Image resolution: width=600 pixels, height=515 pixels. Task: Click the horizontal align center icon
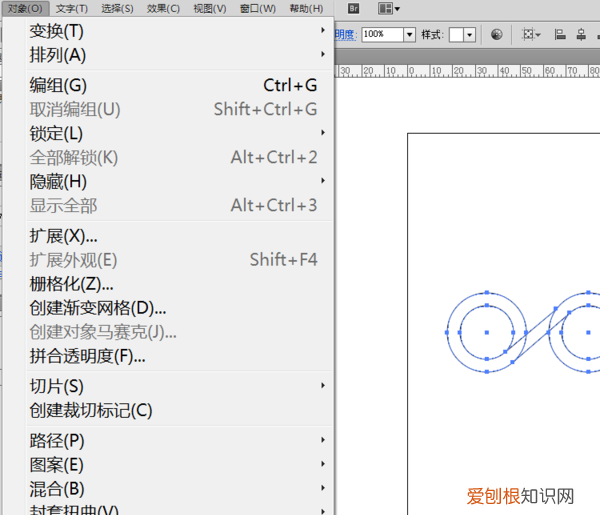coord(580,34)
